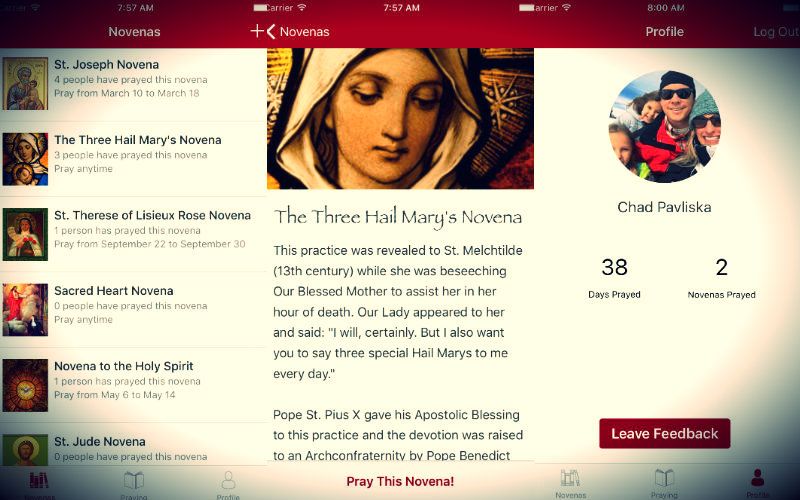Tap the plus icon to add a novena
The width and height of the screenshot is (800, 500).
256,32
